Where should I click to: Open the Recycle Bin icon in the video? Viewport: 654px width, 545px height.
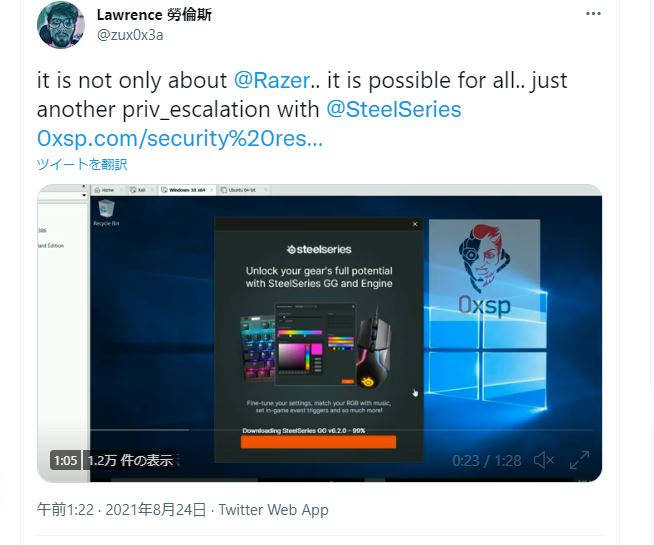[x=106, y=213]
